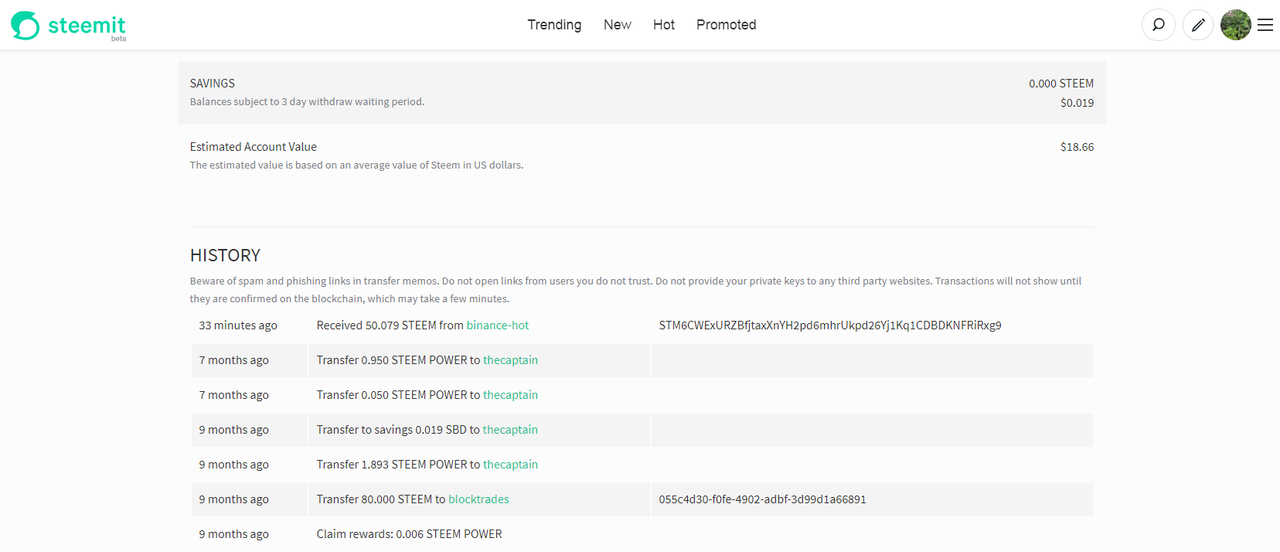Open the hamburger menu icon
This screenshot has width=1280, height=552.
1265,25
